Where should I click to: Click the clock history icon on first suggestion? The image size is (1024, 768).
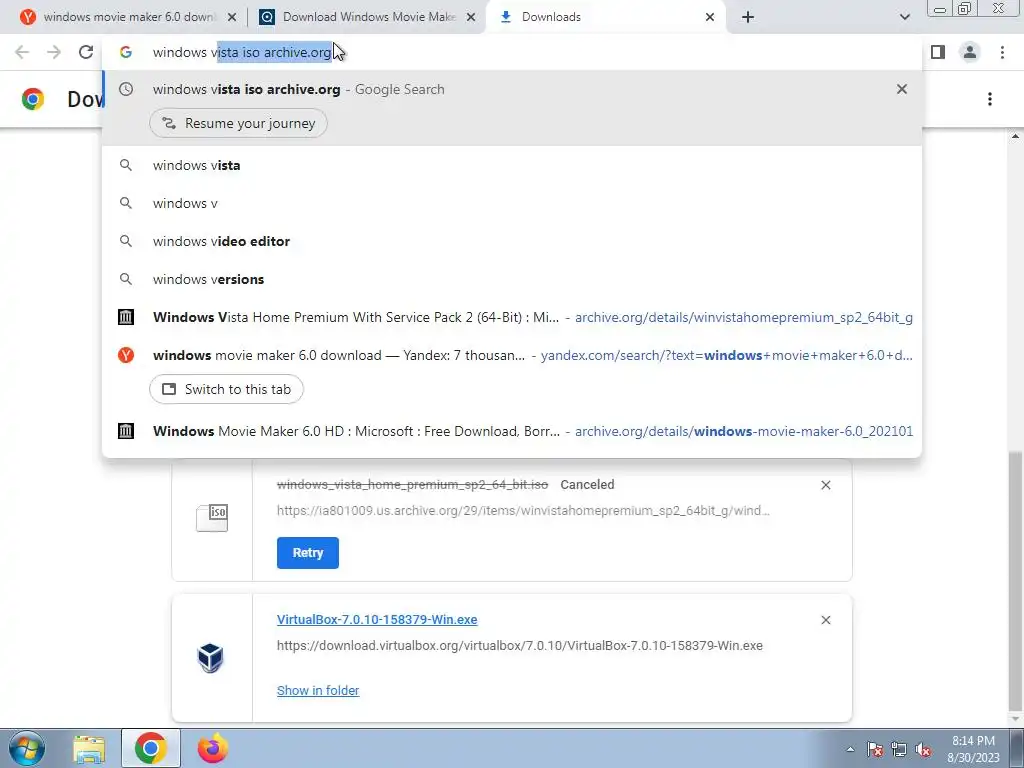coord(126,89)
